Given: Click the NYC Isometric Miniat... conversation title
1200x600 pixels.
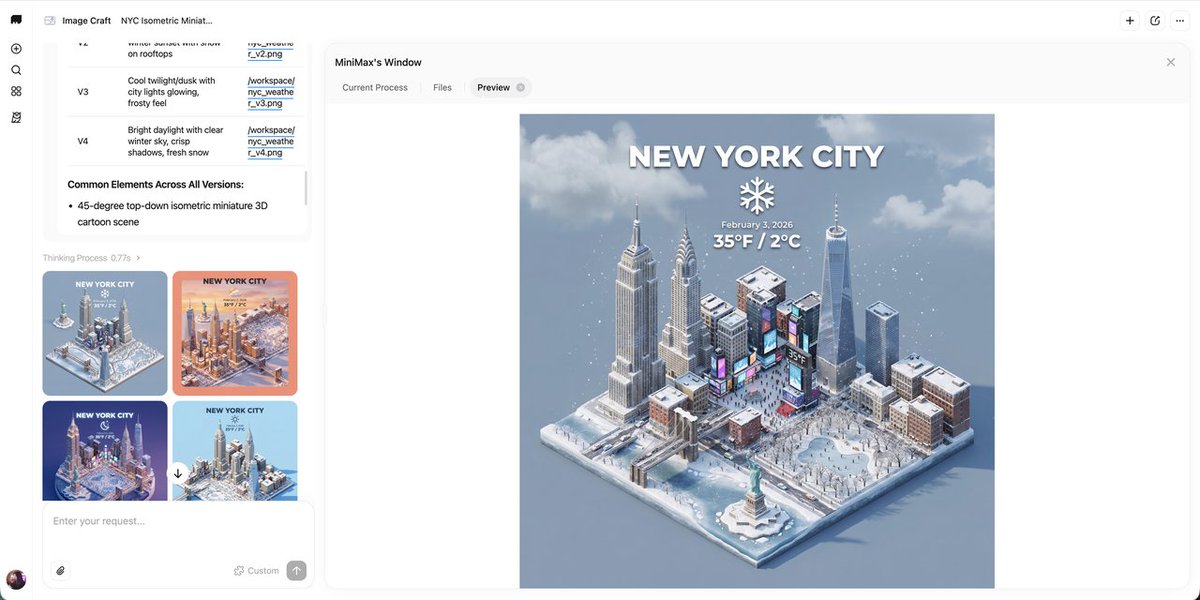Looking at the screenshot, I should point(167,20).
